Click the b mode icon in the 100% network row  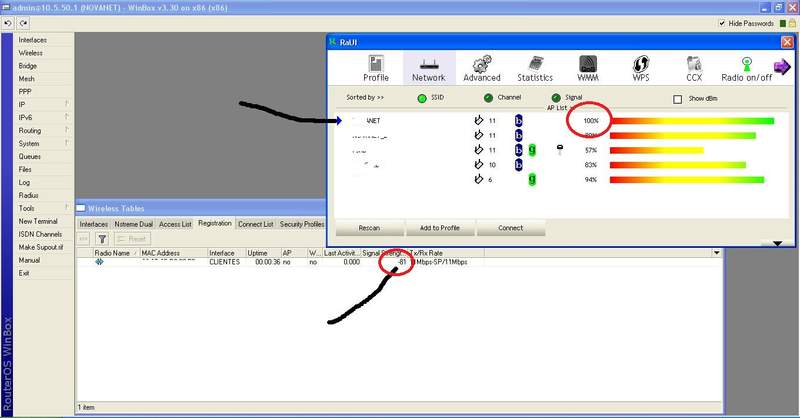pyautogui.click(x=518, y=120)
